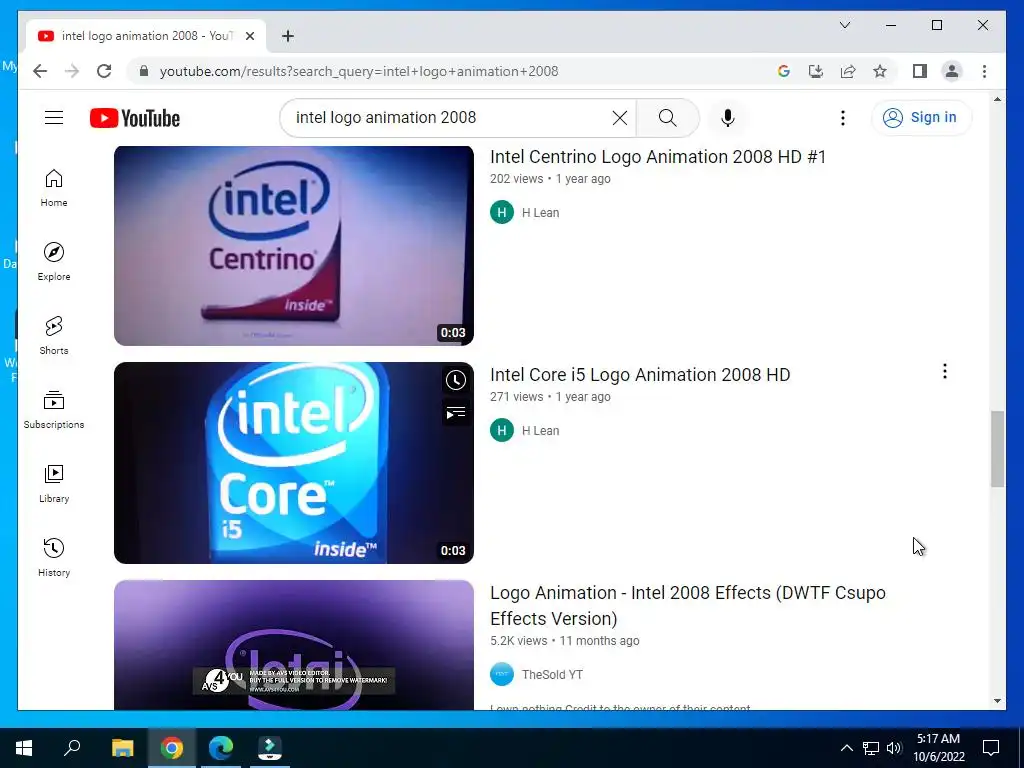This screenshot has width=1024, height=768.
Task: Click the YouTube logo
Action: (x=135, y=118)
